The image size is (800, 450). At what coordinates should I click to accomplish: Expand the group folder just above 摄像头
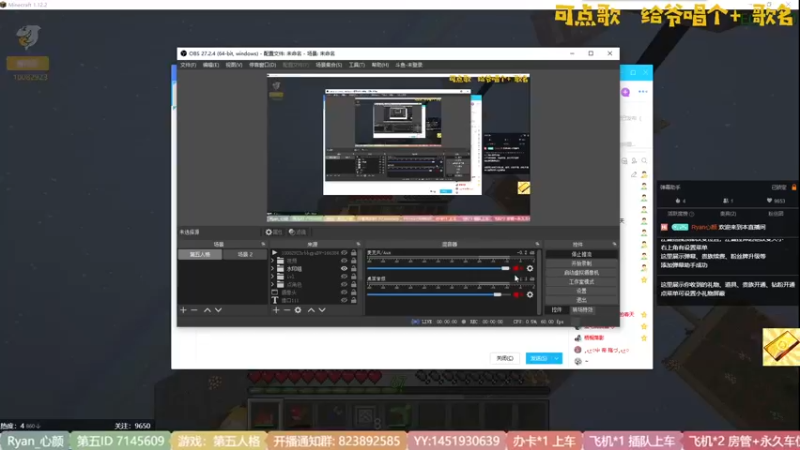[273, 285]
